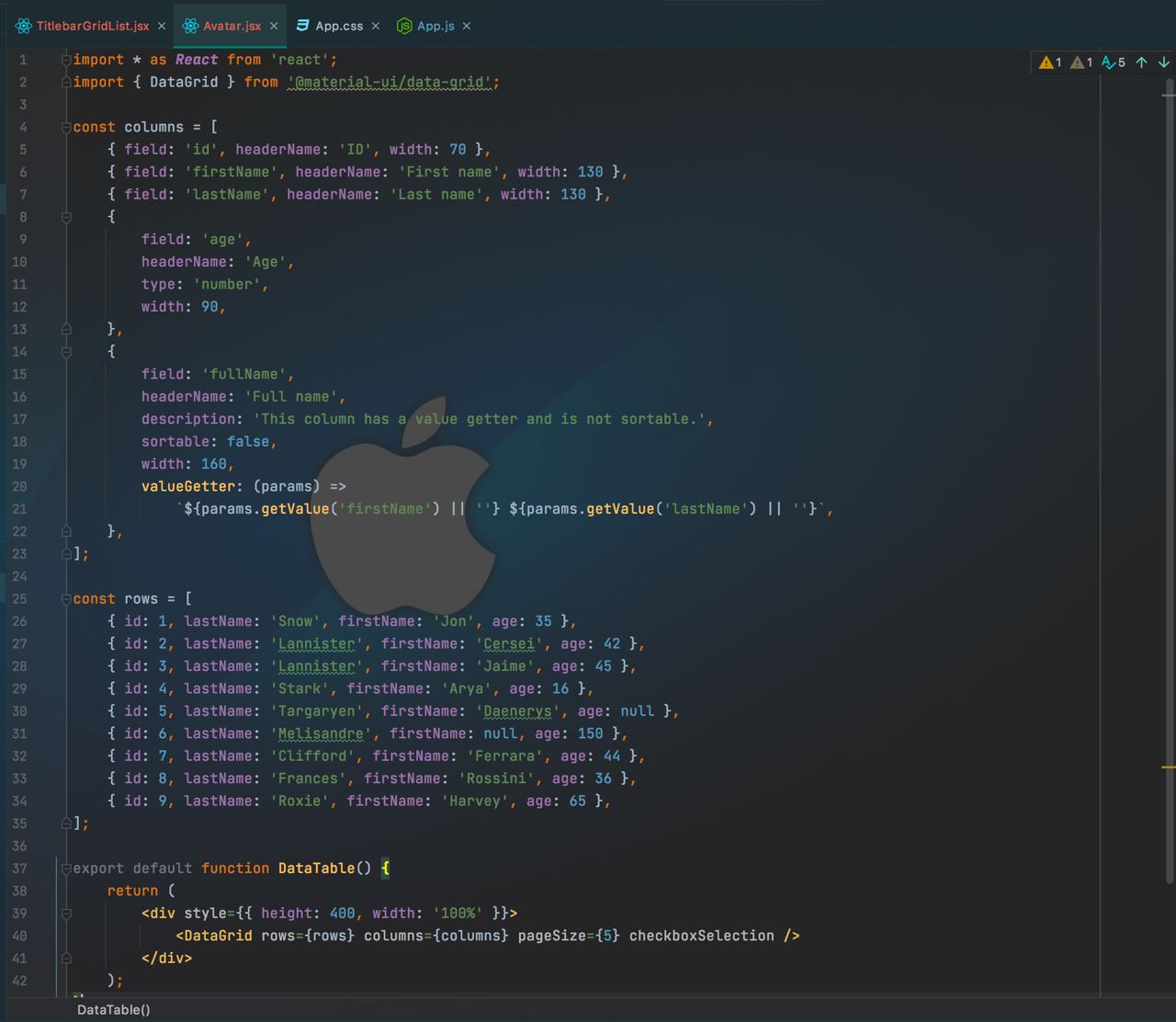Close the App.js tab
Screen dimensions: 1176x1022
click(467, 26)
